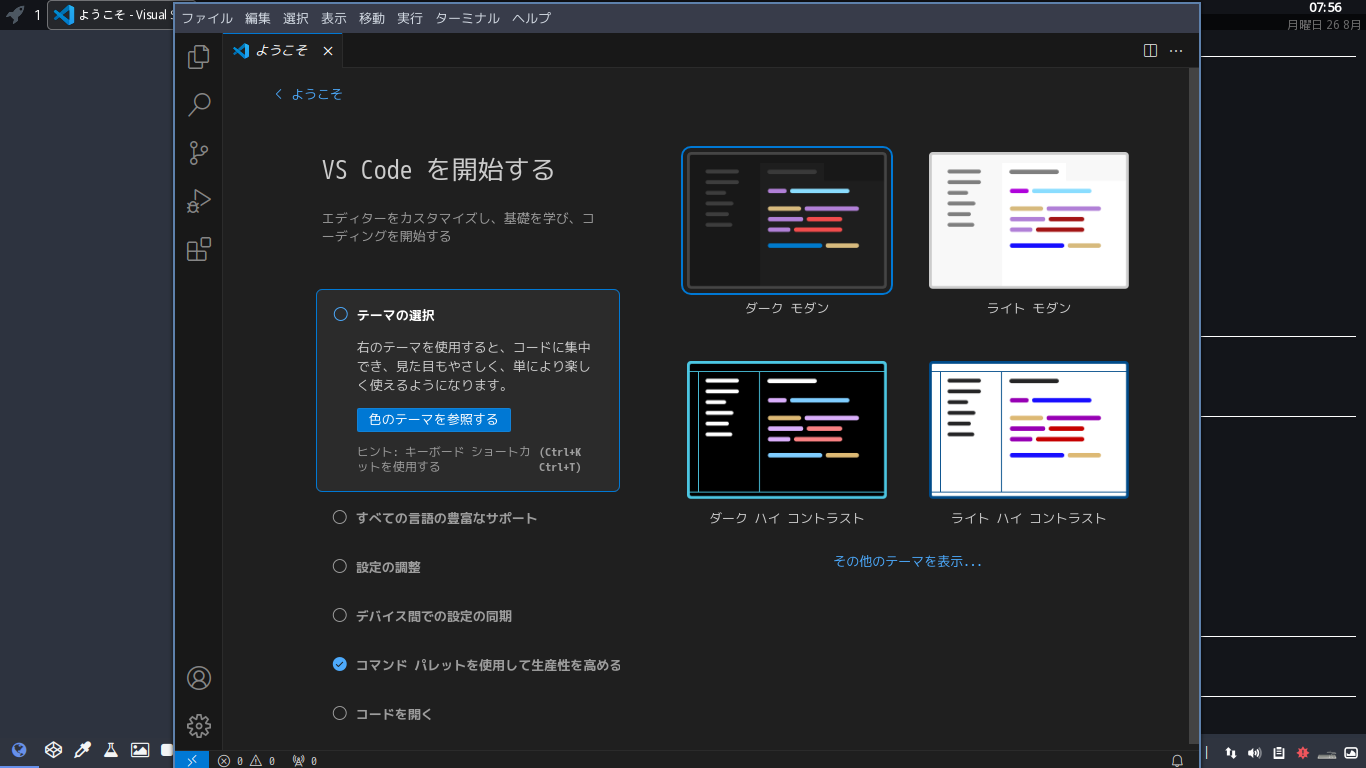Click the remote connection indicator in status bar
The width and height of the screenshot is (1366, 768).
coord(191,760)
